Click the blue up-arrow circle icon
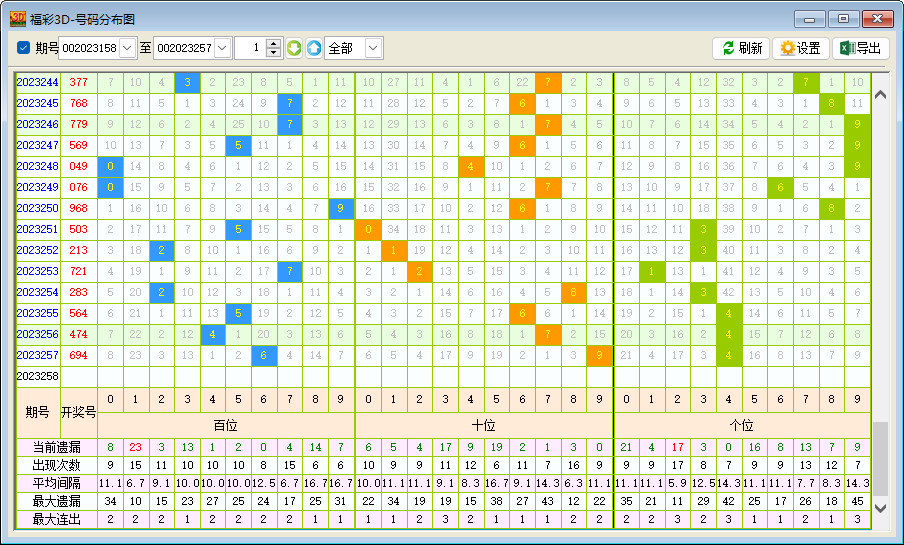Screen dimensions: 904x545 [313, 48]
